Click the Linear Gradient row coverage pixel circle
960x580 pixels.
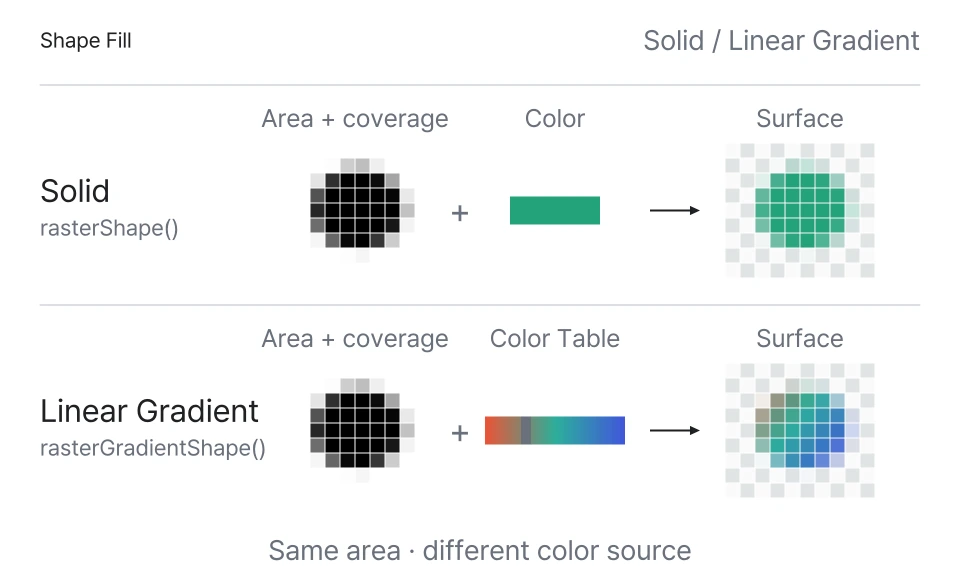[362, 430]
